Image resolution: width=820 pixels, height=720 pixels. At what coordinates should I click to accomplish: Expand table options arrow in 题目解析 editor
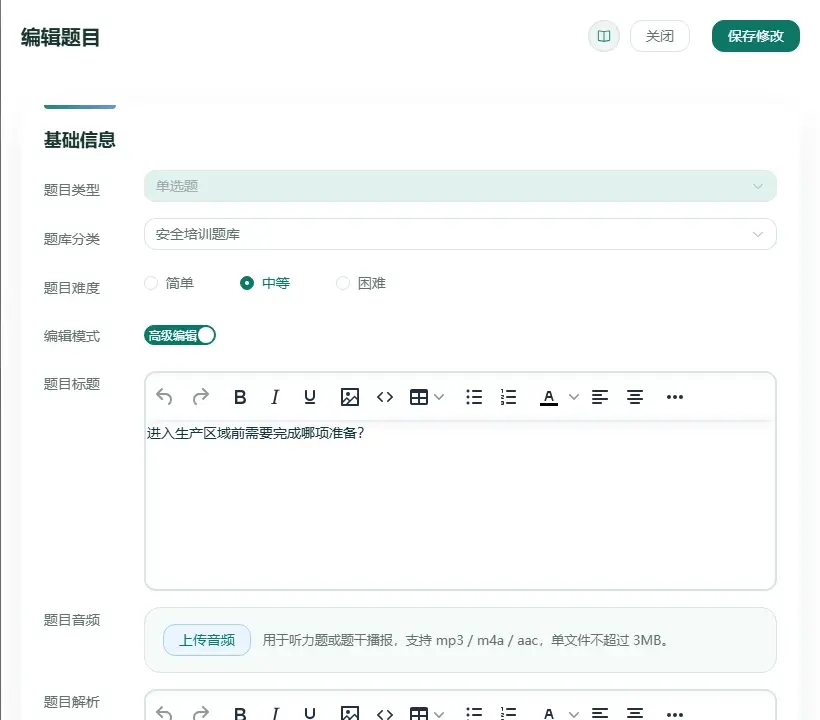(439, 714)
